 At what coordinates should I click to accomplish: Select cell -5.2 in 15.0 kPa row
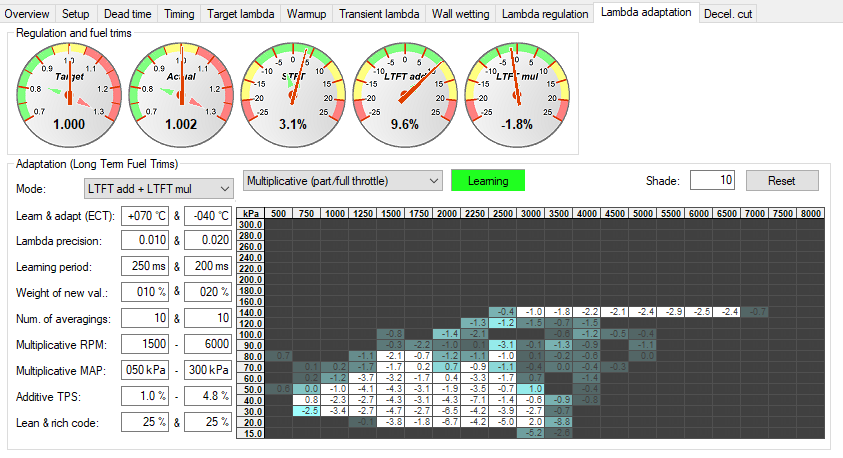(x=531, y=433)
